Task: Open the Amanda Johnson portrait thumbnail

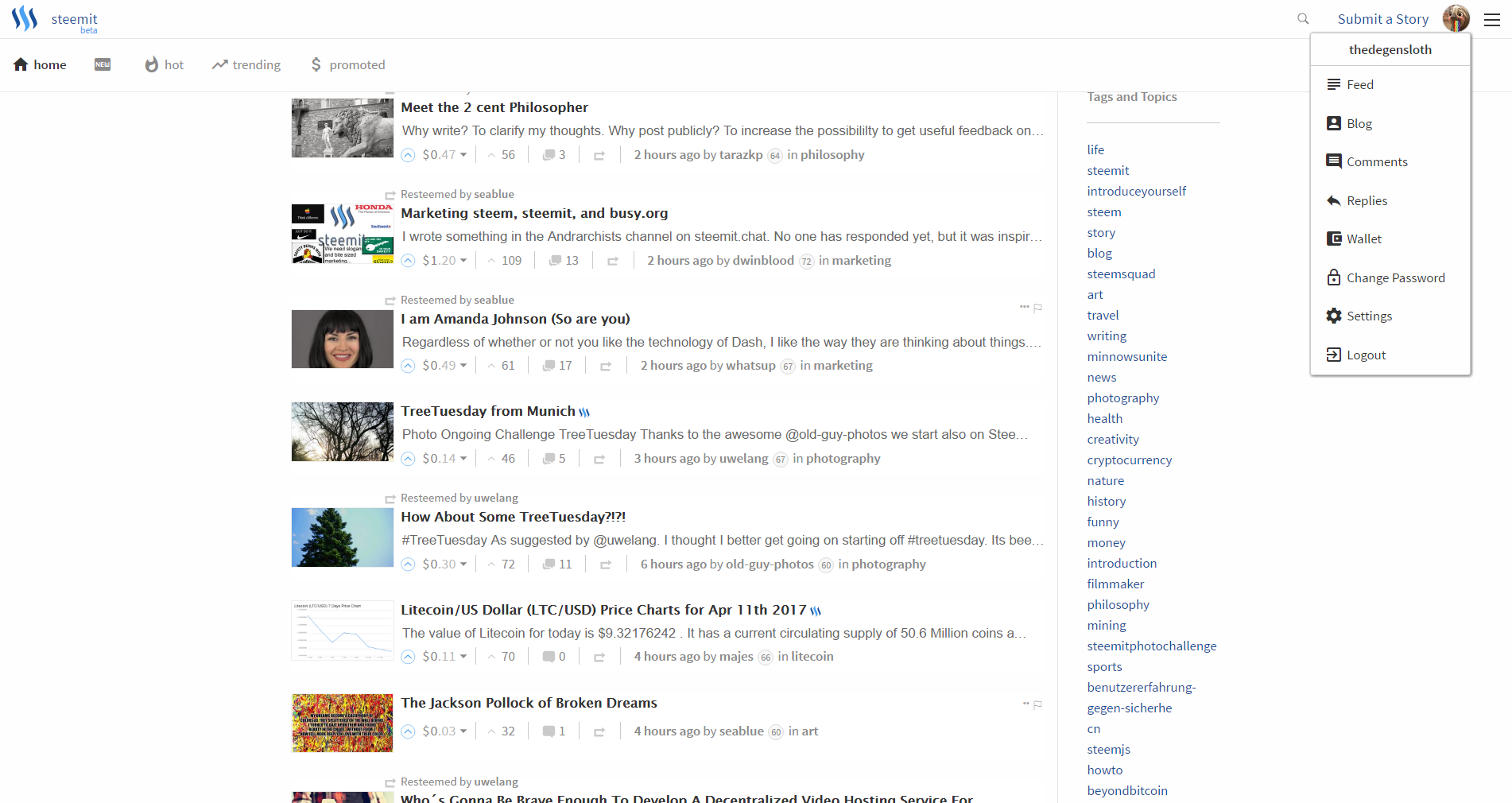Action: coord(343,339)
